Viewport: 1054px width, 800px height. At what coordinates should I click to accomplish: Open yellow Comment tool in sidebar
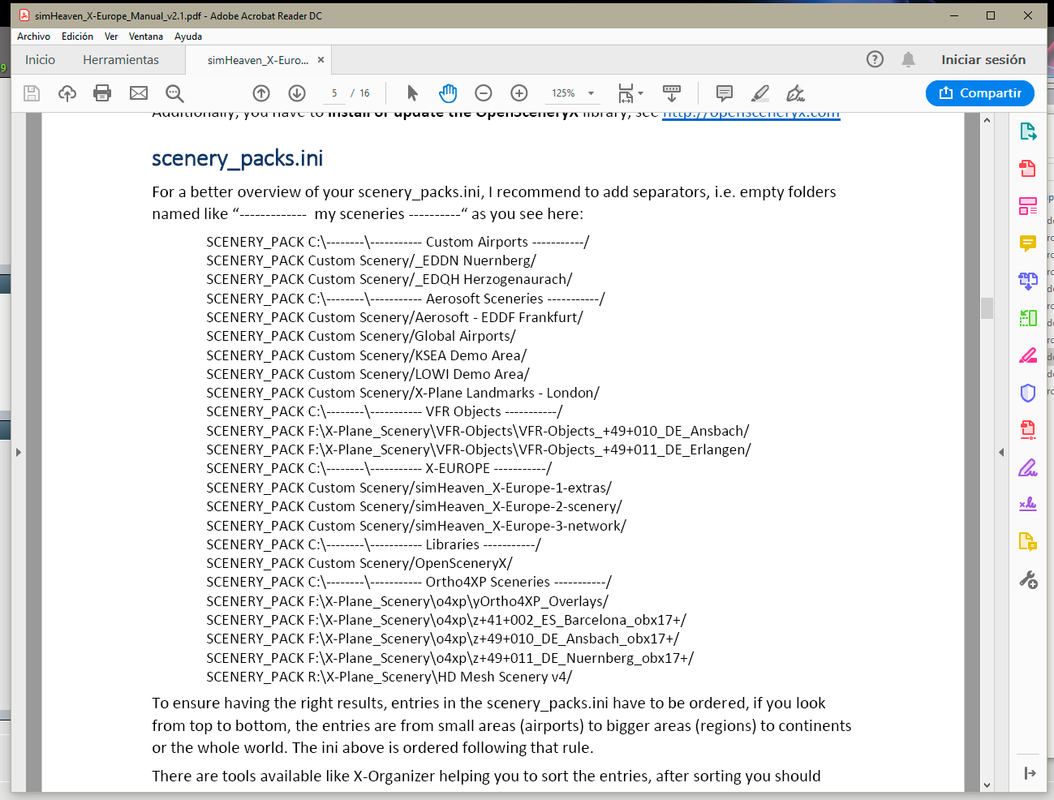click(1028, 243)
